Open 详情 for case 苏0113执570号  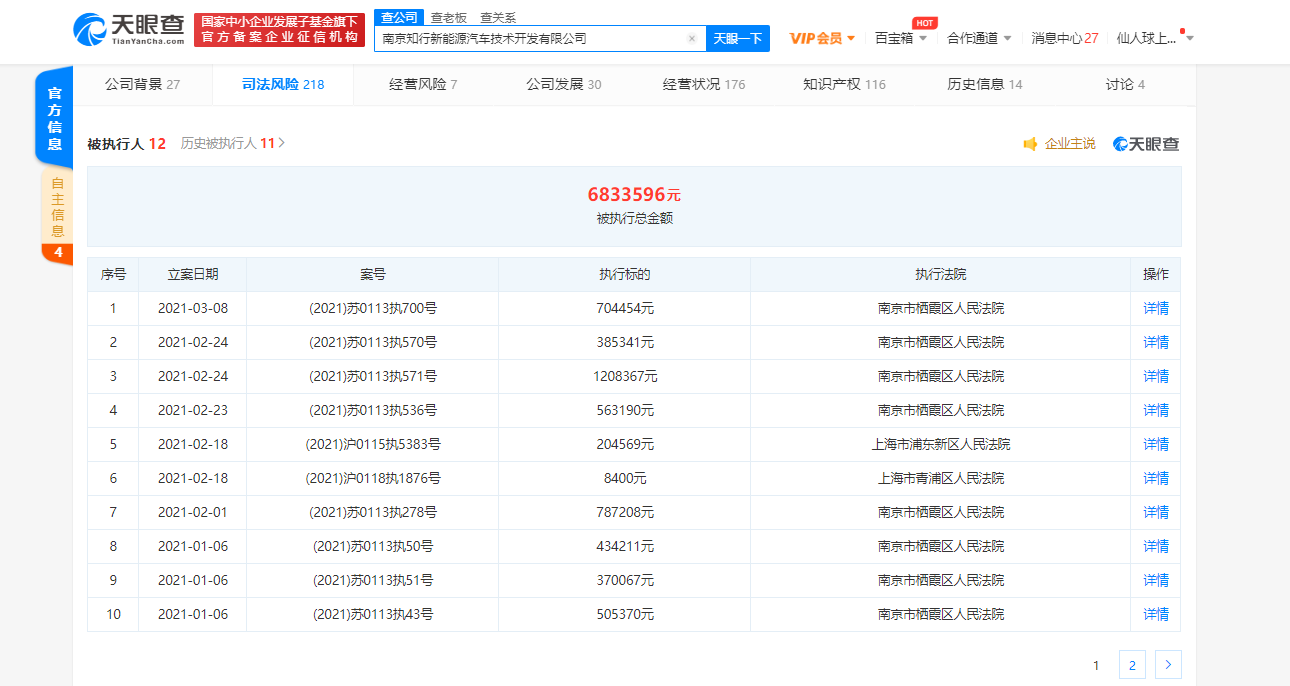pyautogui.click(x=1156, y=343)
